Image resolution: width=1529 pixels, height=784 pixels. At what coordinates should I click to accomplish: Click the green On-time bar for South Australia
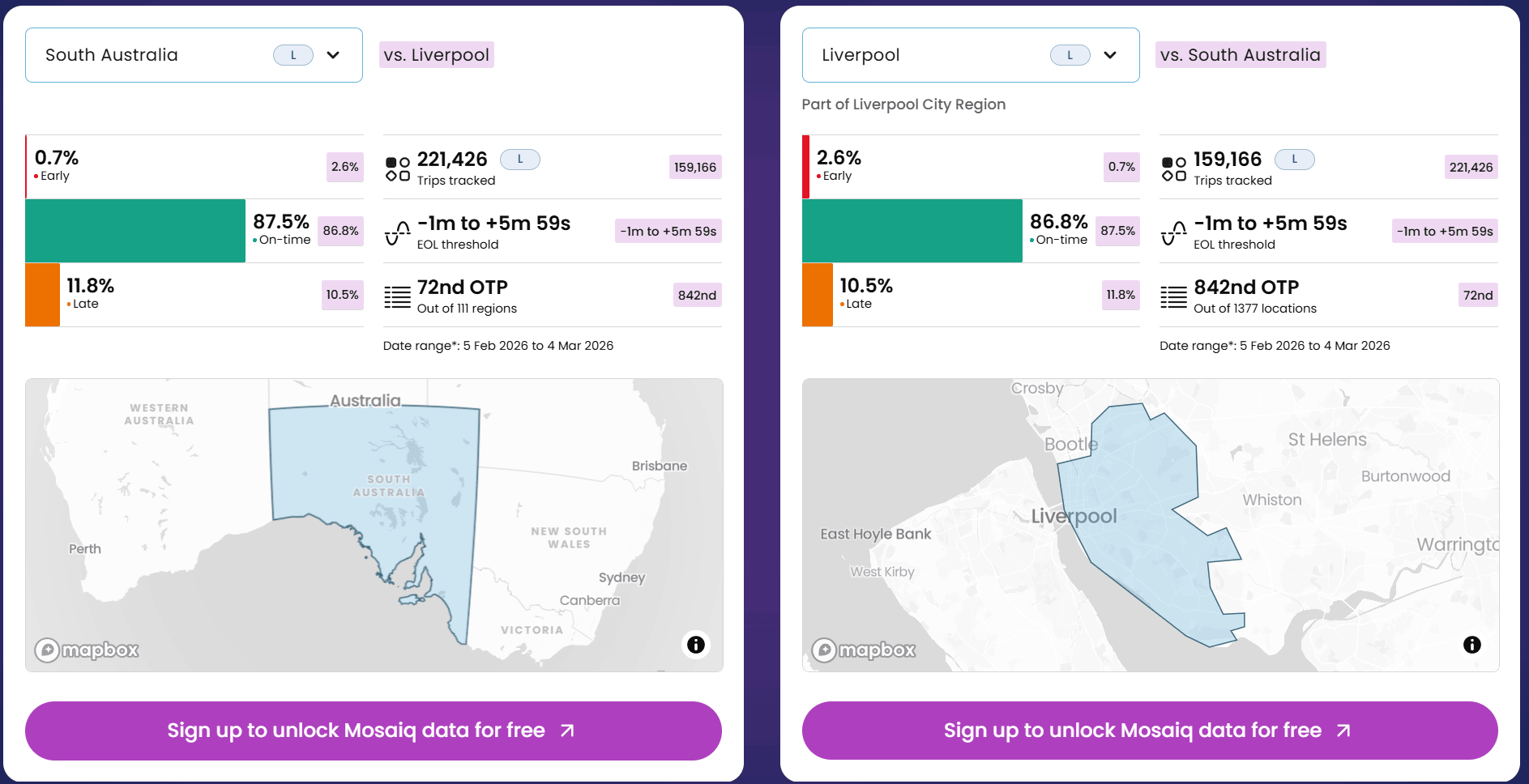coord(135,231)
